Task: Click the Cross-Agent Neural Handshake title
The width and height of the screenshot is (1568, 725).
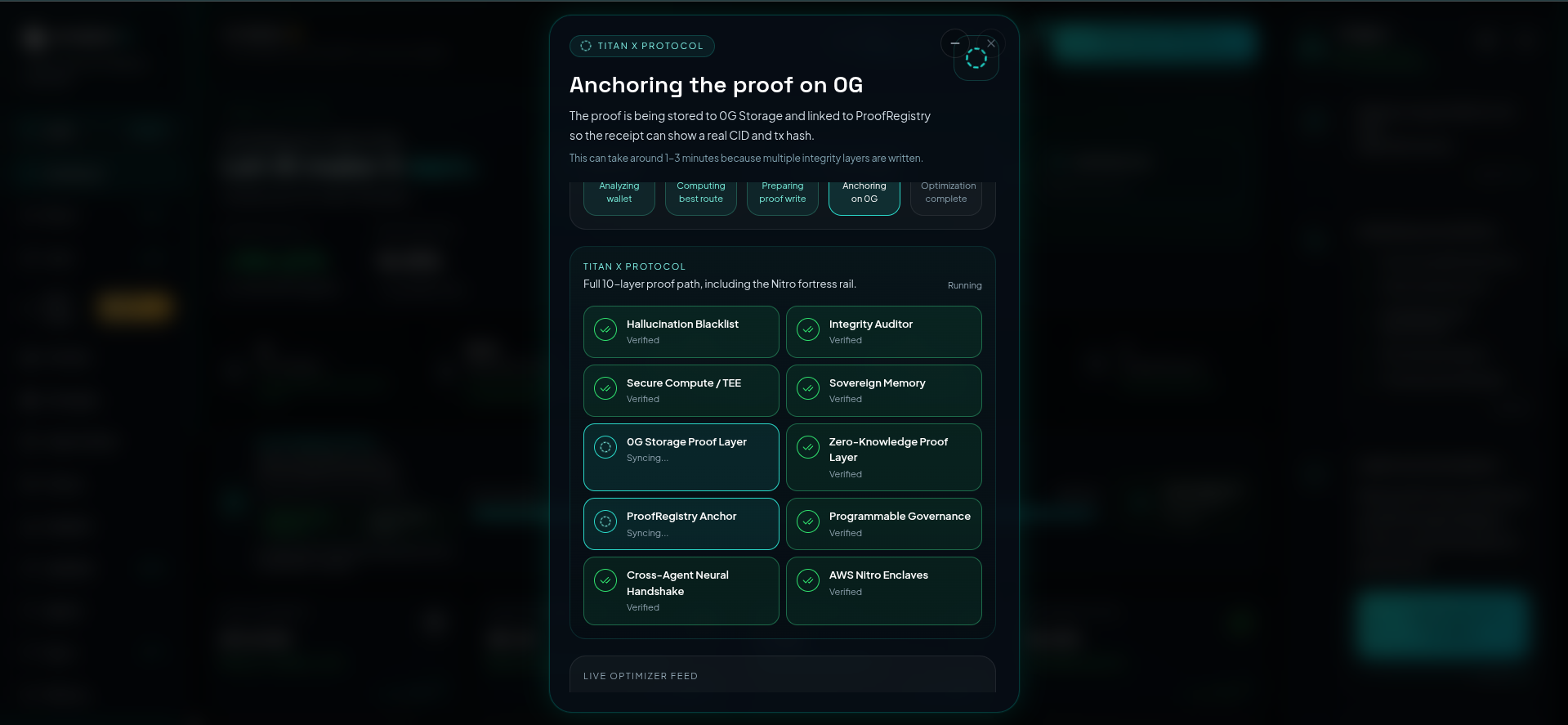Action: point(677,583)
